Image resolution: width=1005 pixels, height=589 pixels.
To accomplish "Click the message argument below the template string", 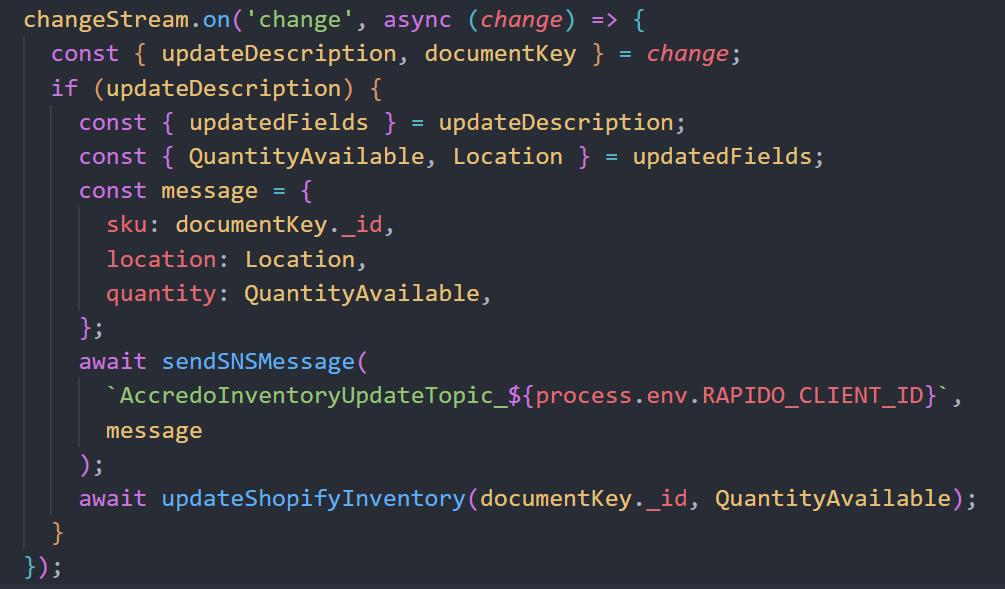I will click(154, 430).
